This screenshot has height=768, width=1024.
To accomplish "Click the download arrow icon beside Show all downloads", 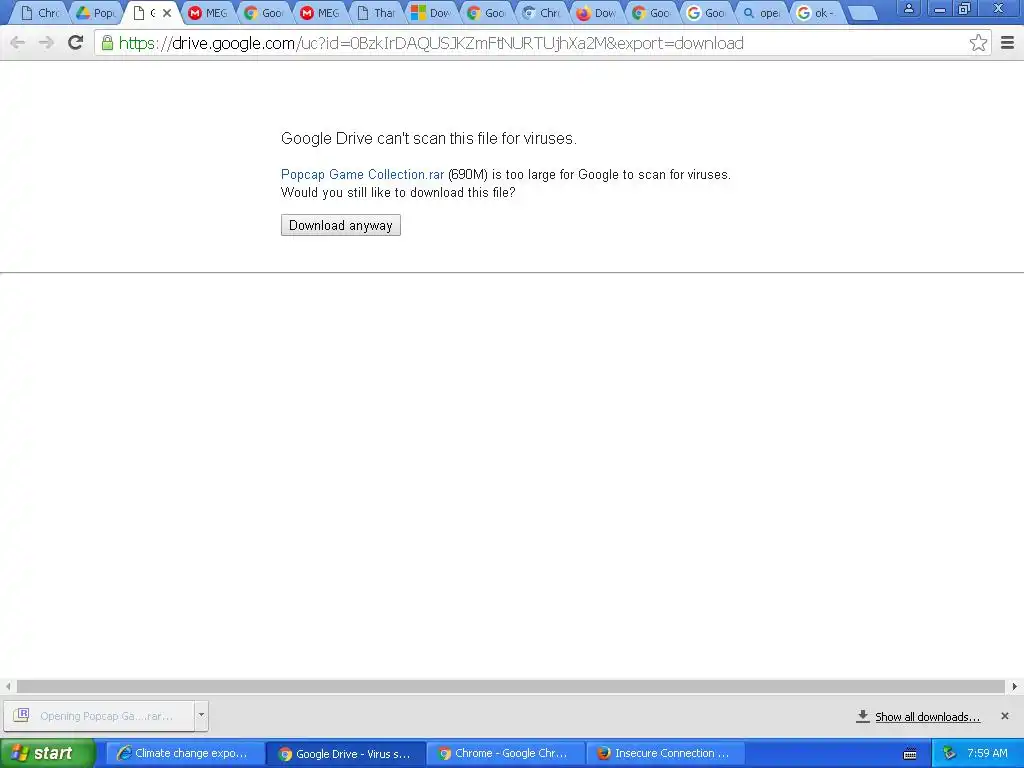I will click(863, 716).
